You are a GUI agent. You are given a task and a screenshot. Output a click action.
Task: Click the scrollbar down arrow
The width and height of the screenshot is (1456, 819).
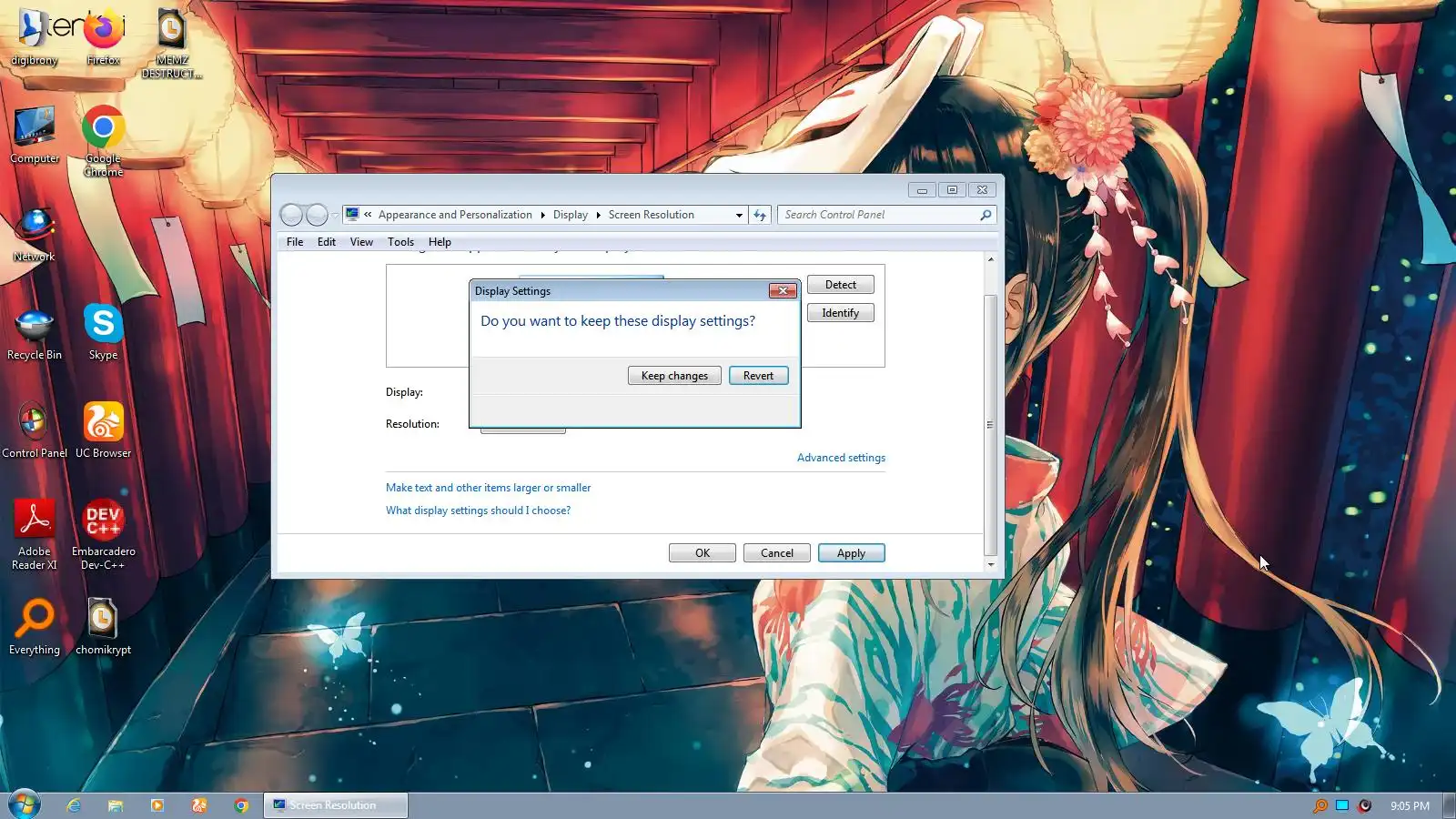click(x=991, y=564)
